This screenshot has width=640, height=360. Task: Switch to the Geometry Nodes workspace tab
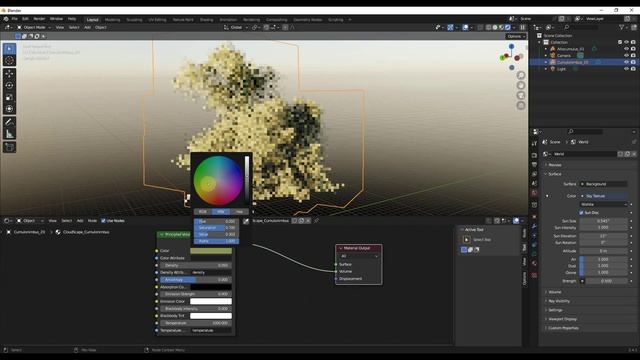pyautogui.click(x=308, y=20)
